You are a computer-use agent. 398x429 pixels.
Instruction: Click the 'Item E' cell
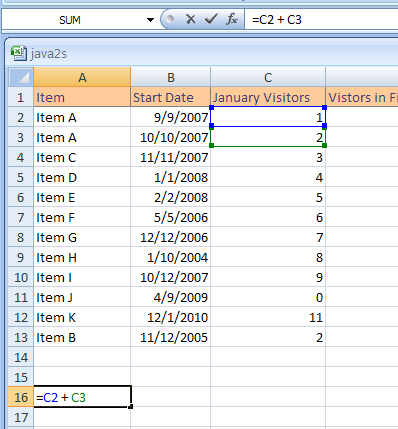coord(82,197)
